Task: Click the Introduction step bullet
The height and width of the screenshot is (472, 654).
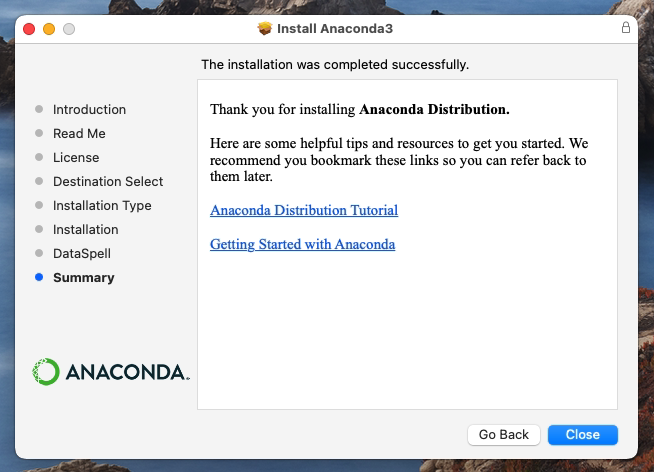Action: (39, 109)
